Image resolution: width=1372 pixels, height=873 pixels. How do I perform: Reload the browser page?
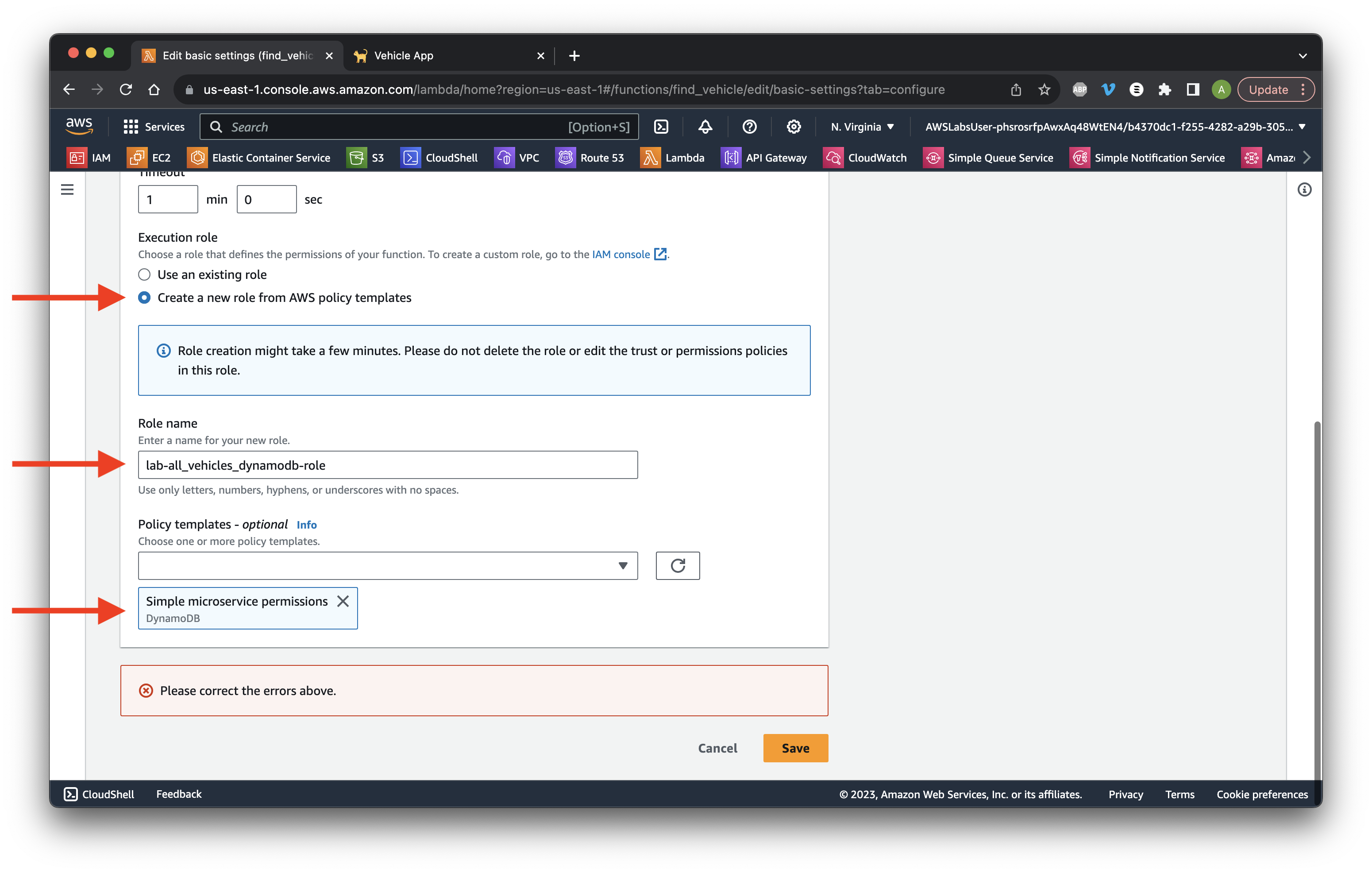pos(126,89)
